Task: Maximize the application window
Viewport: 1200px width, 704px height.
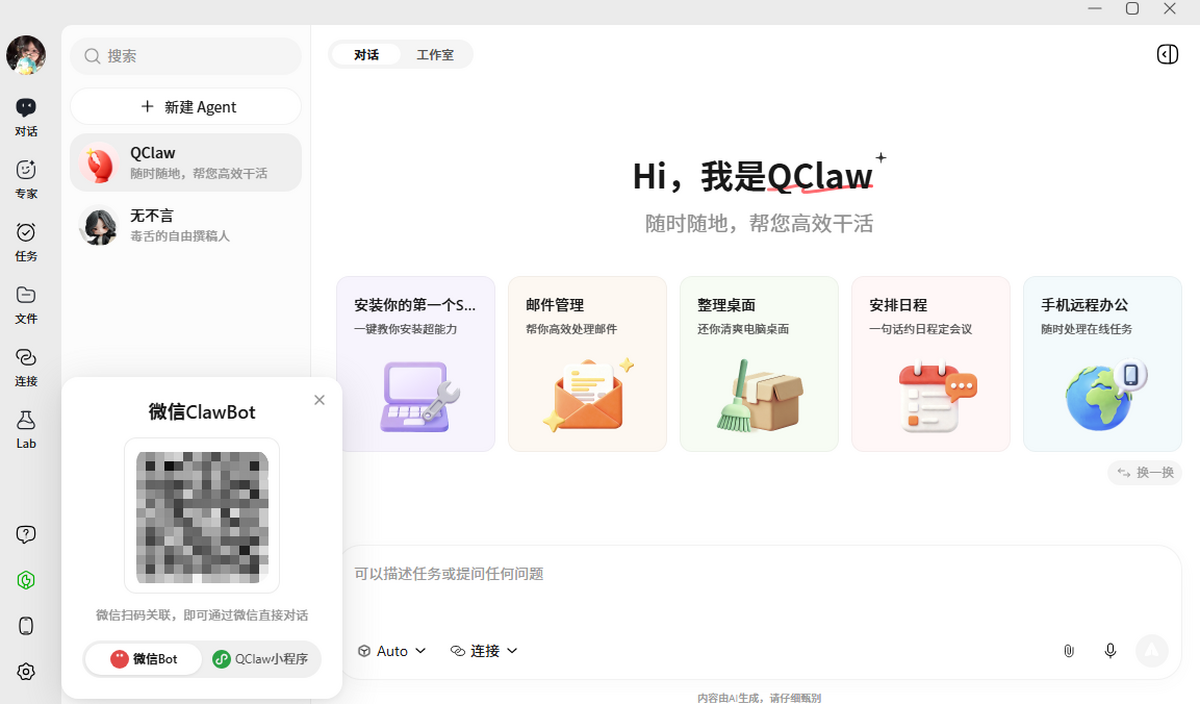Action: 1132,9
